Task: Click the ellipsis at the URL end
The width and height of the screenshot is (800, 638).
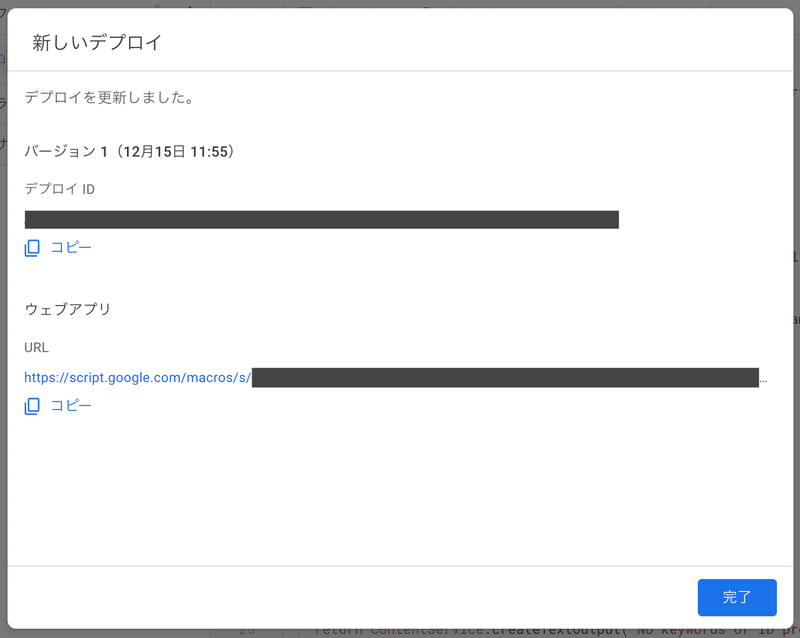Action: click(763, 380)
